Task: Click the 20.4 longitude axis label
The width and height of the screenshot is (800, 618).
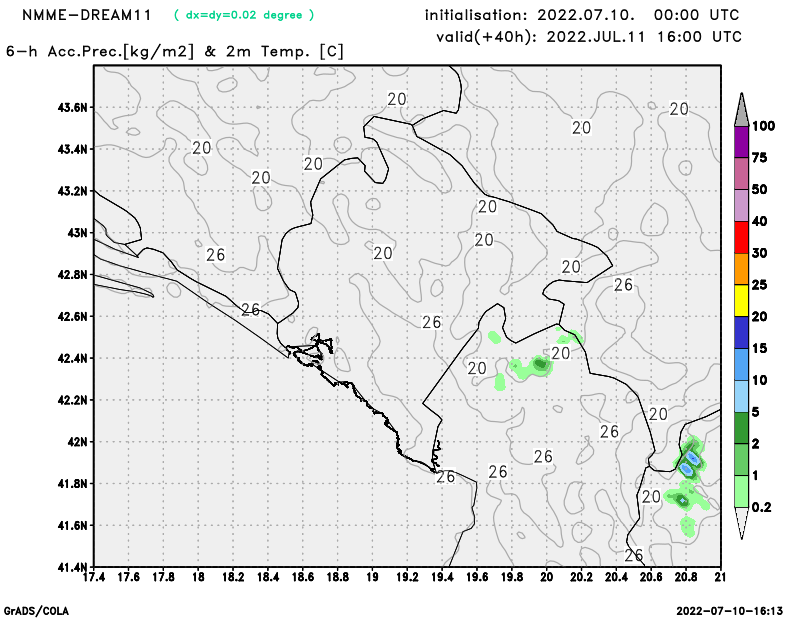Action: (x=616, y=578)
